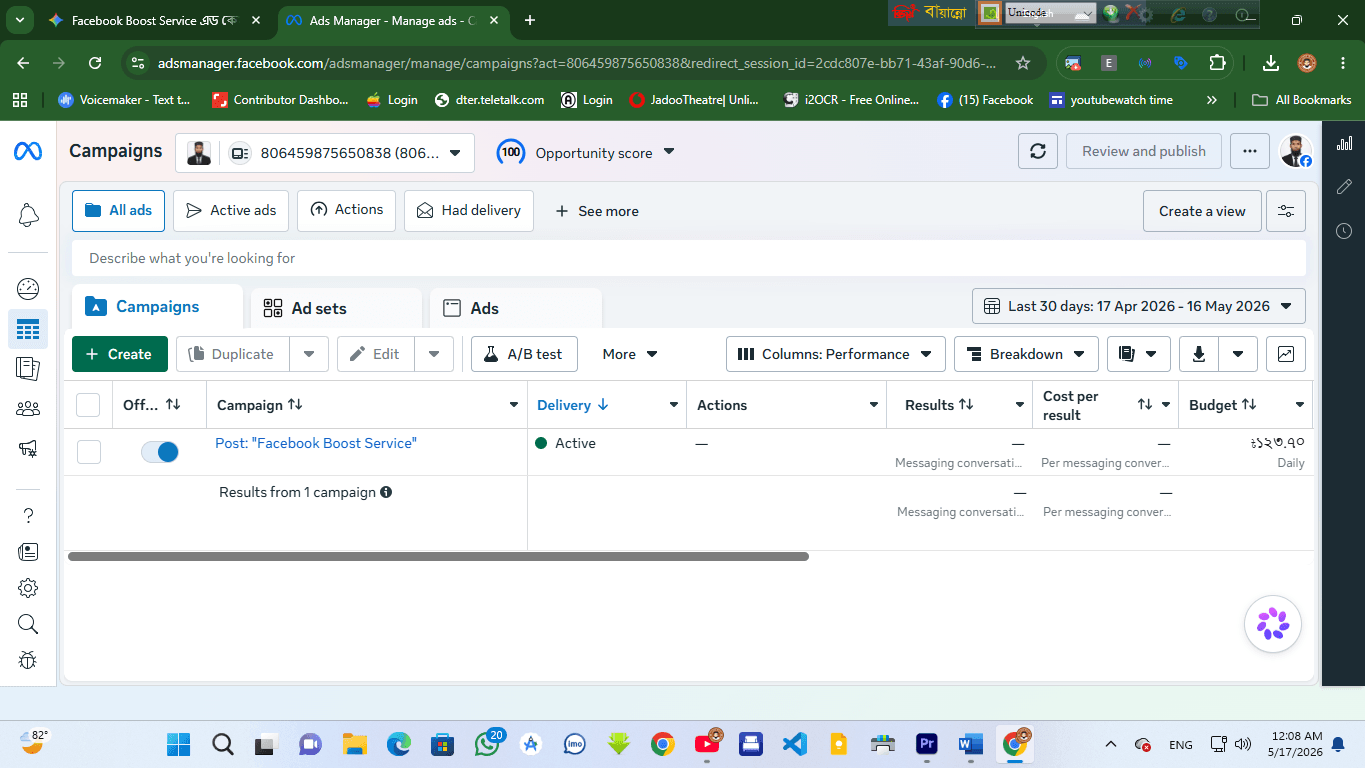Bookmark this page with the star icon
Image resolution: width=1365 pixels, height=768 pixels.
pos(1023,63)
